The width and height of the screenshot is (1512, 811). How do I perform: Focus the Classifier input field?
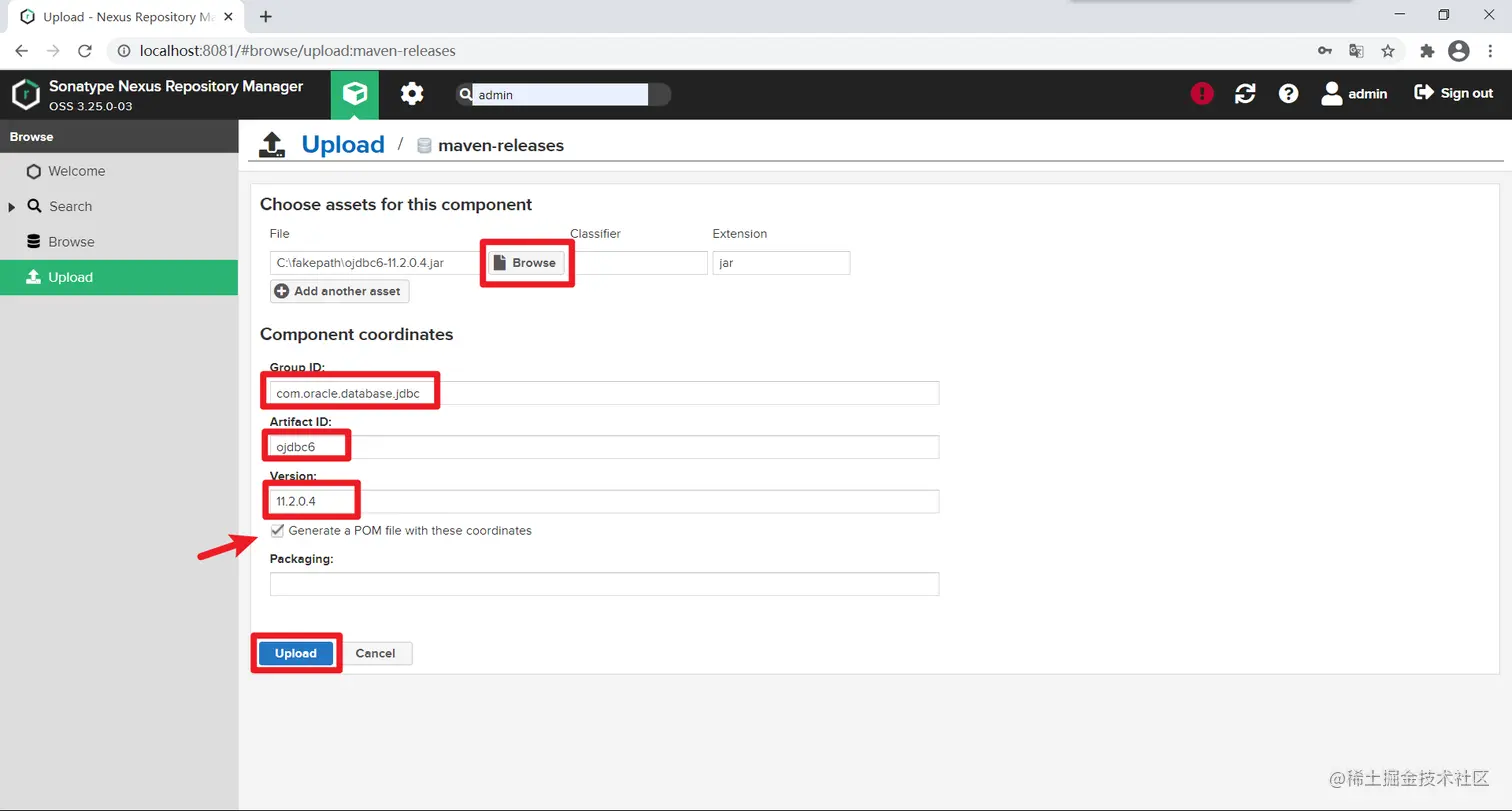[x=638, y=263]
